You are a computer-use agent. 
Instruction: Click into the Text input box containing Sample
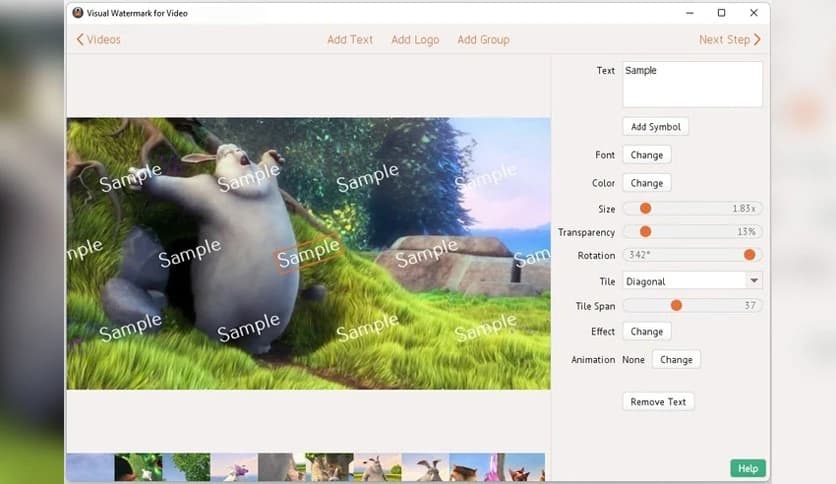click(693, 84)
